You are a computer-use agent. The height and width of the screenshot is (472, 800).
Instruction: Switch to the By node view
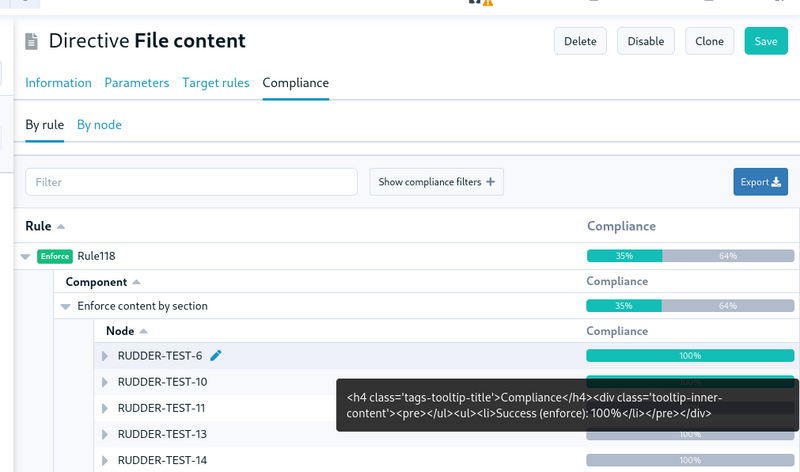click(x=99, y=125)
